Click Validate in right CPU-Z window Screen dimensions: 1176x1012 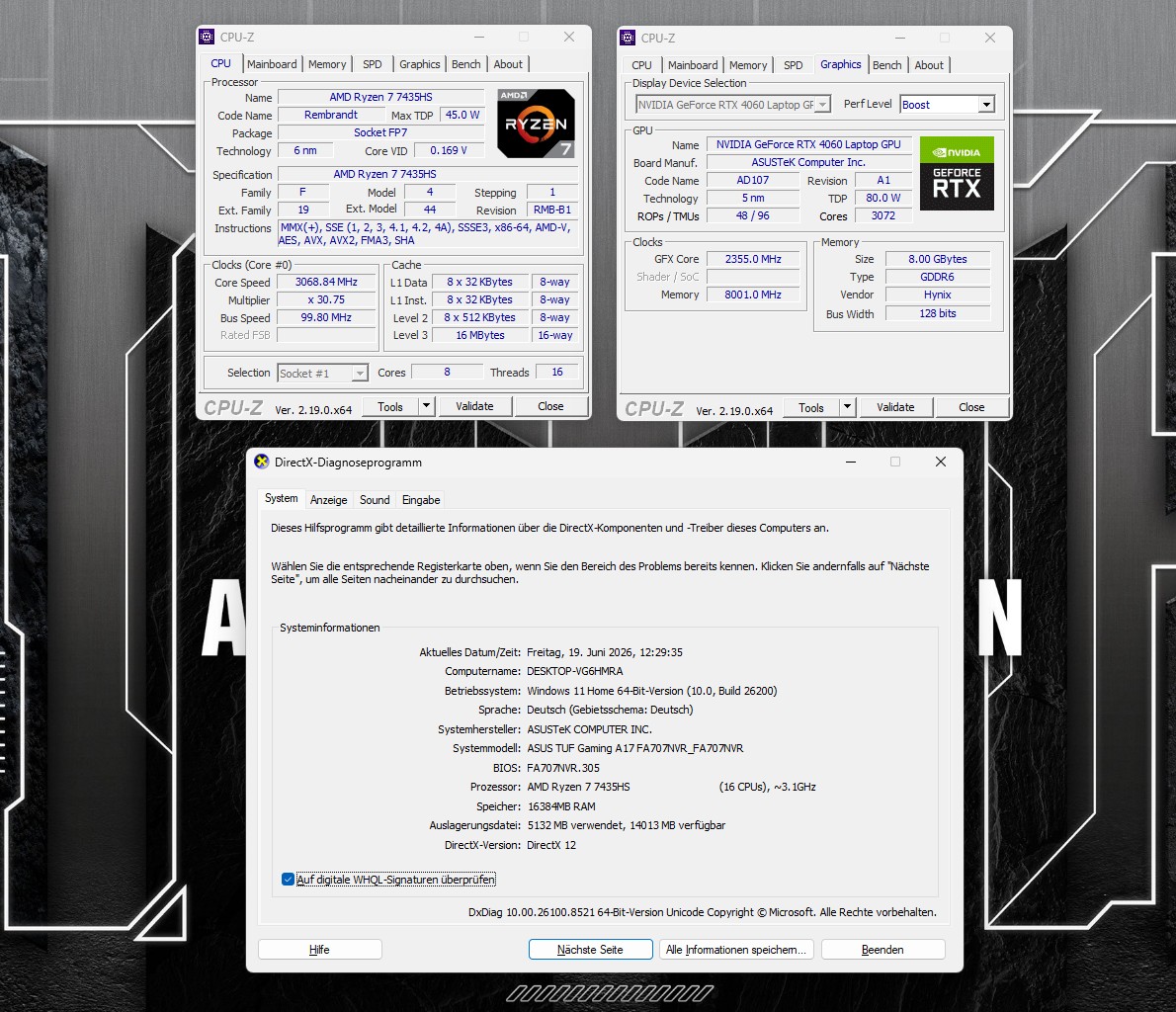click(x=895, y=407)
